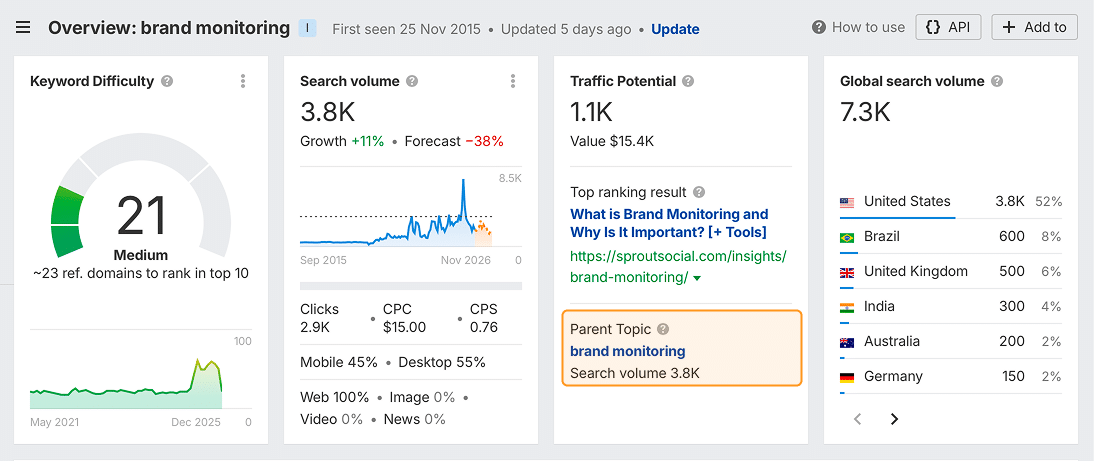
Task: Click the United States flag icon
Action: pyautogui.click(x=847, y=202)
